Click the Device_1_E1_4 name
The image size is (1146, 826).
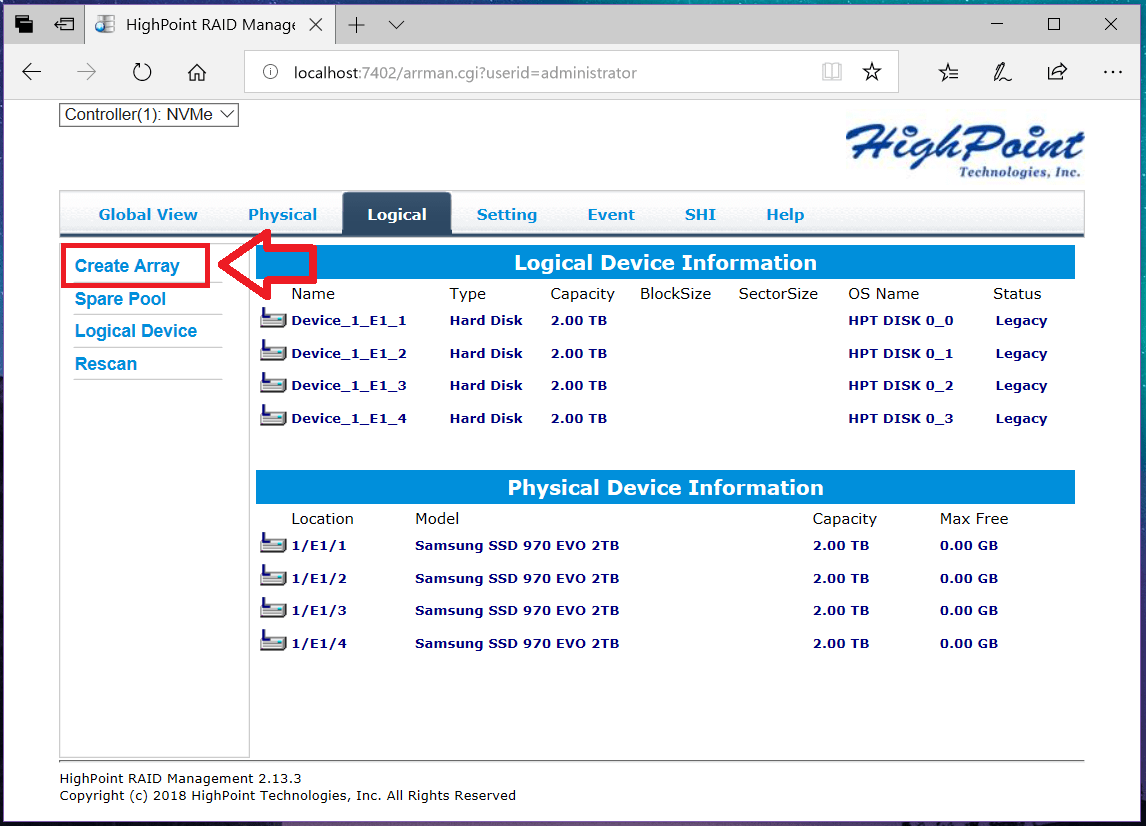[349, 418]
